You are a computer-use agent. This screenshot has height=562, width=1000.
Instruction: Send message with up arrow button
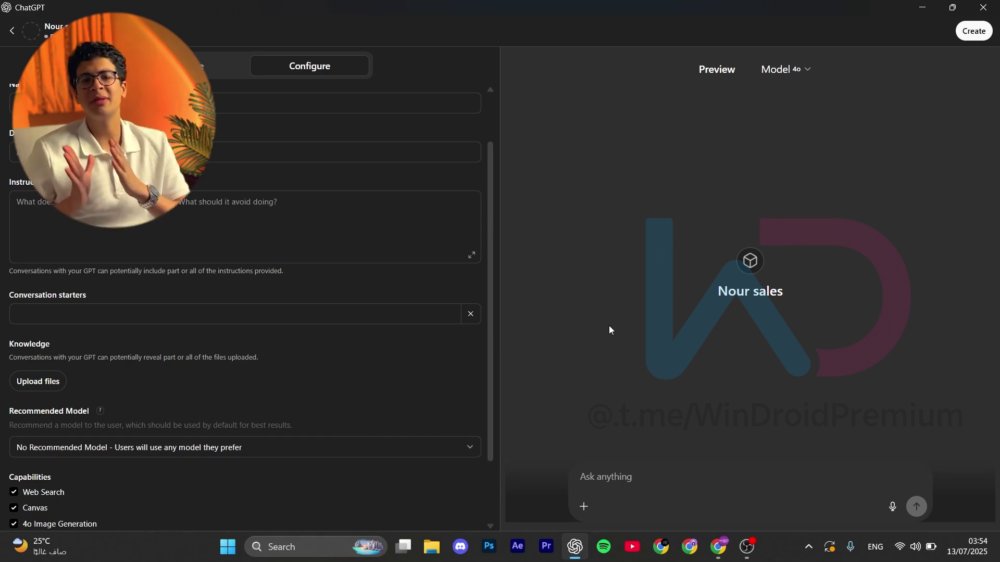[x=916, y=506]
